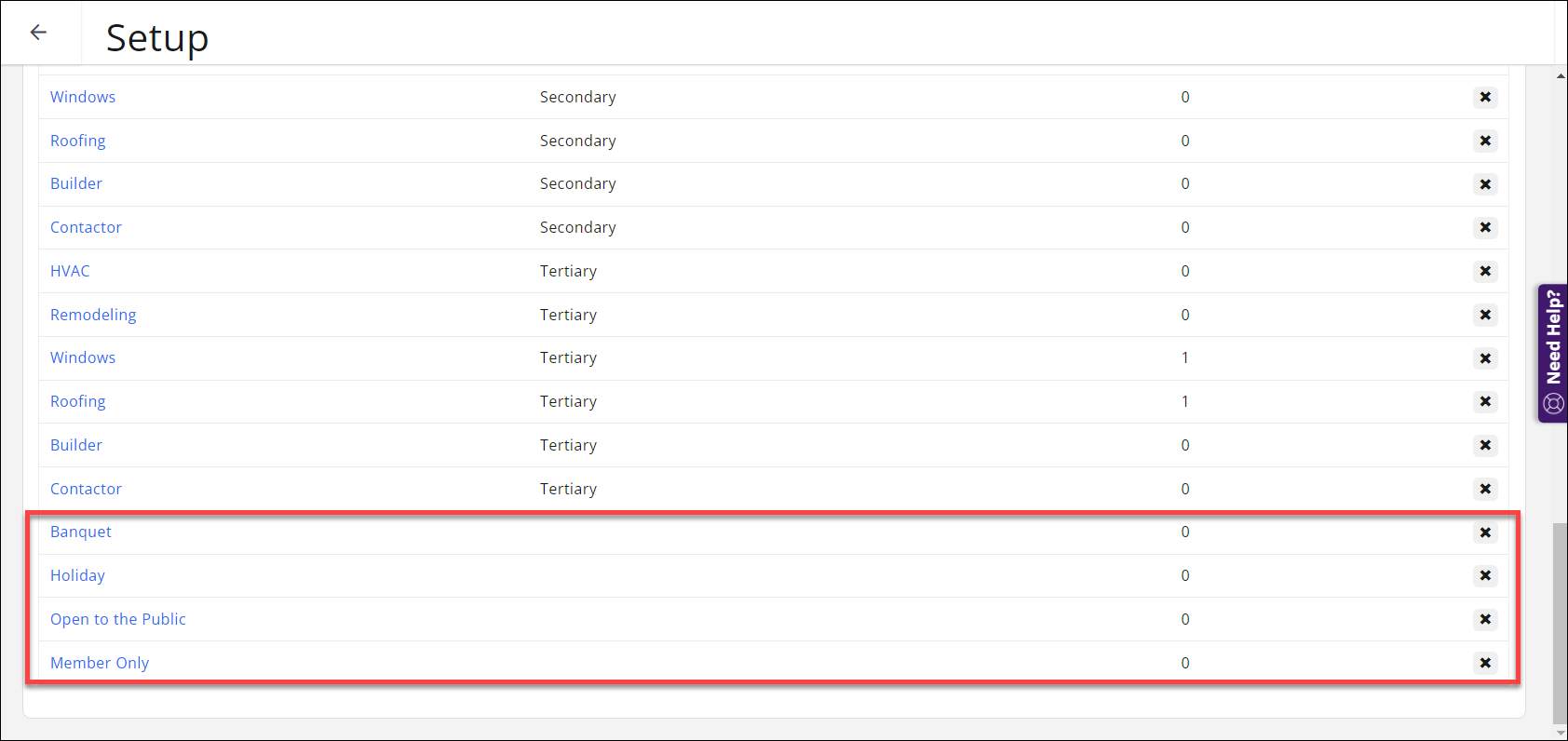Select the Open to the Public link
Screen dimensions: 1568x741
click(x=118, y=619)
